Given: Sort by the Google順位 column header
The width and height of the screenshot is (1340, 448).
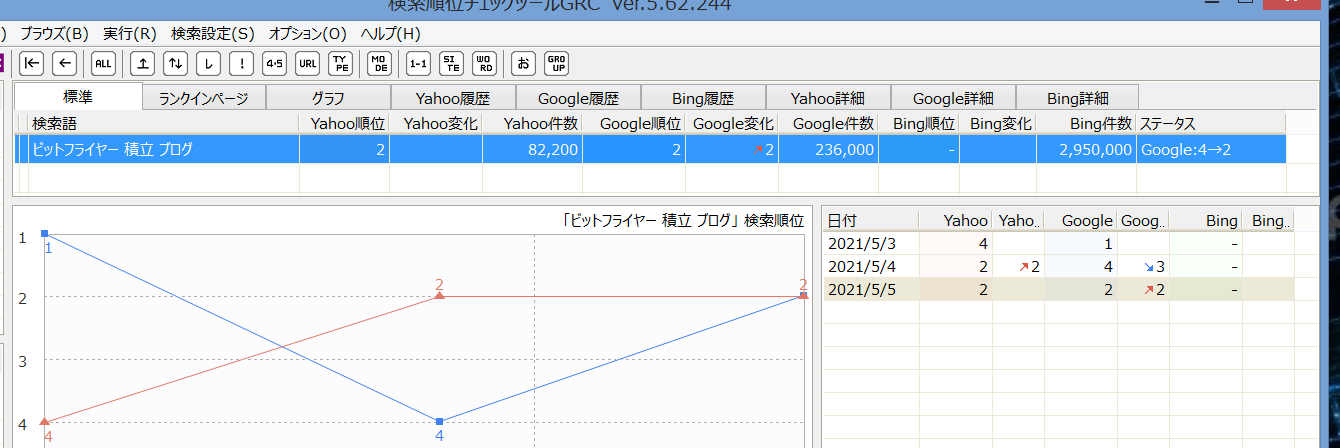Looking at the screenshot, I should (634, 124).
